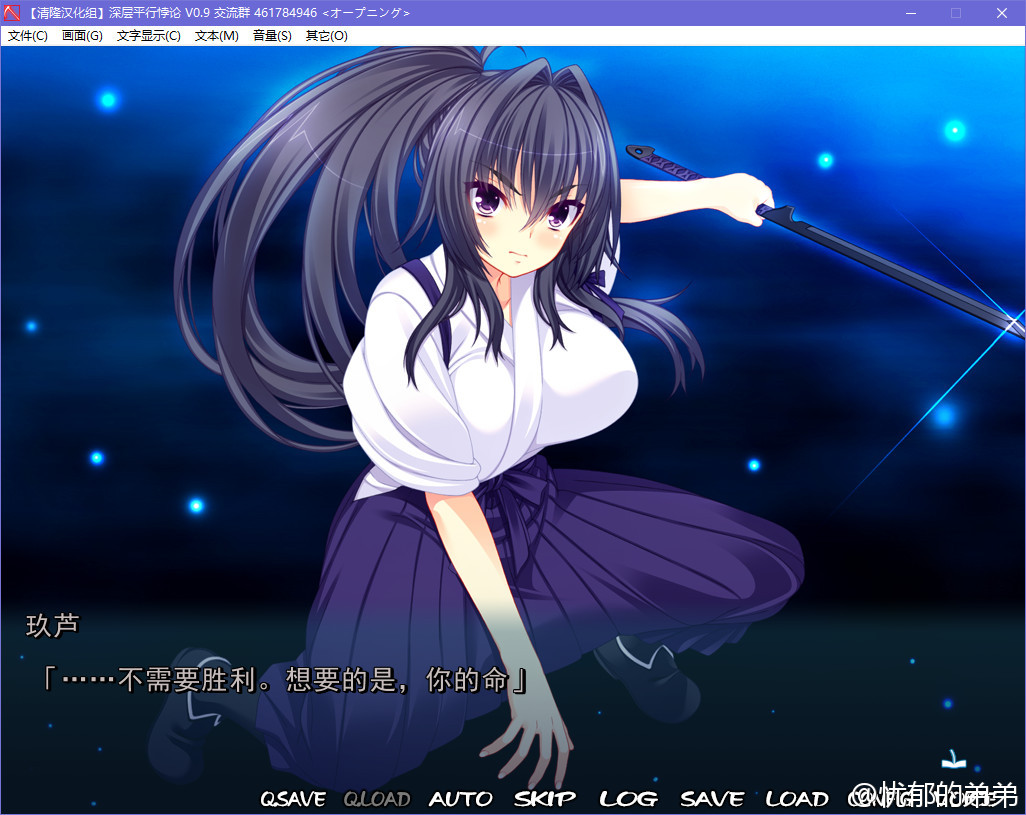The width and height of the screenshot is (1026, 815).
Task: Enable SKIP text mode
Action: tap(545, 798)
